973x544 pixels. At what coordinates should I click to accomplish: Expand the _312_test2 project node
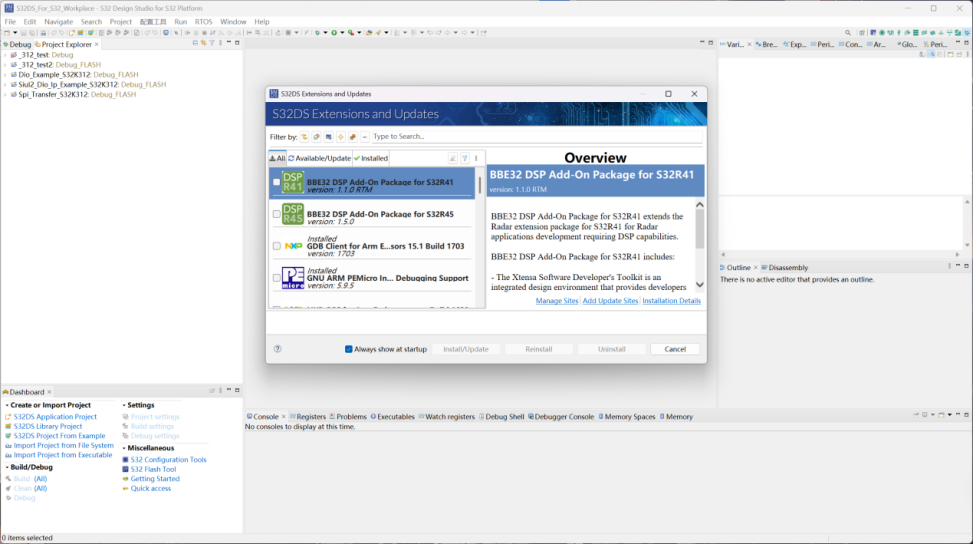[x=6, y=65]
